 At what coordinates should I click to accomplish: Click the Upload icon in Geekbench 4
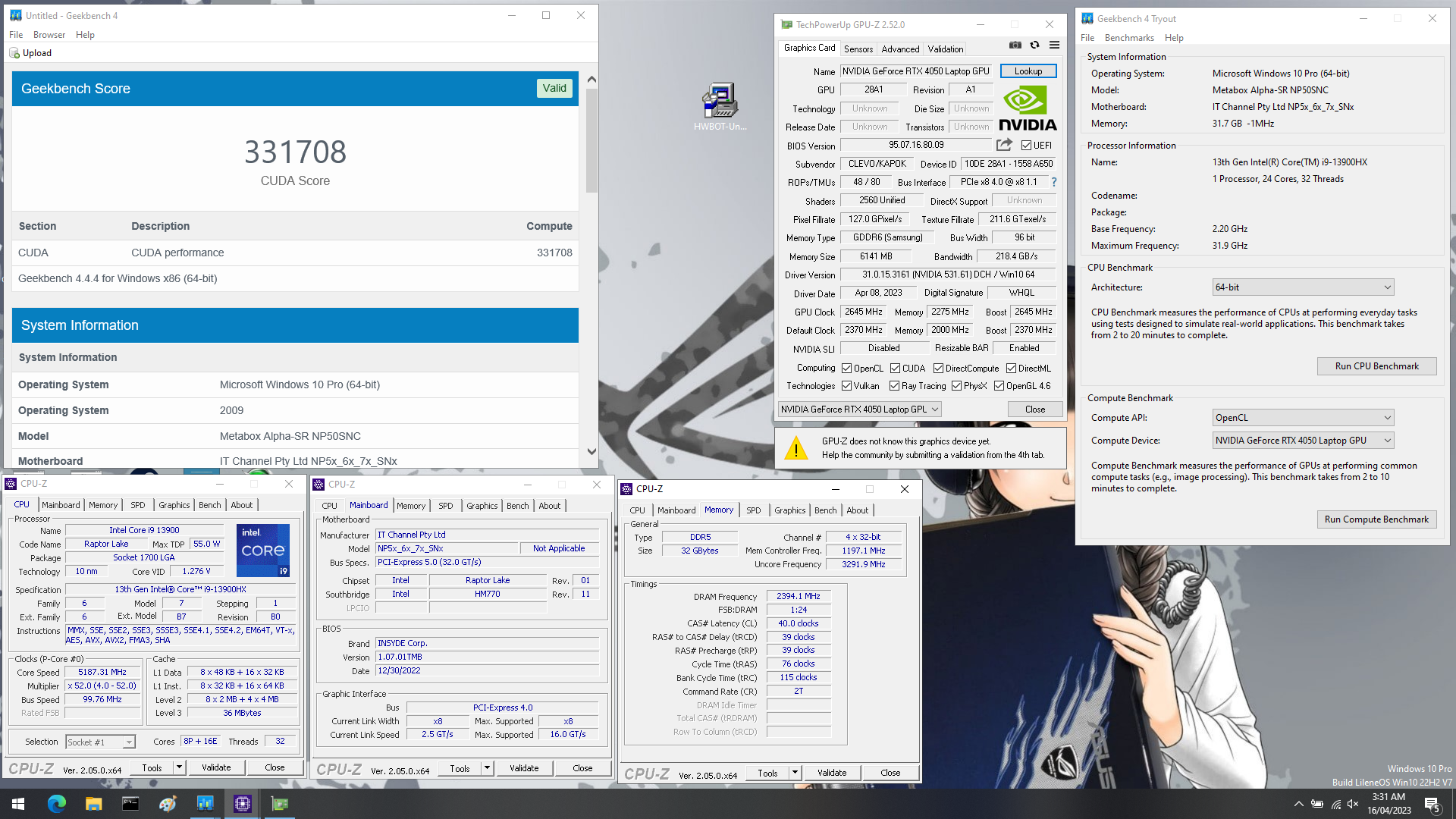(14, 53)
